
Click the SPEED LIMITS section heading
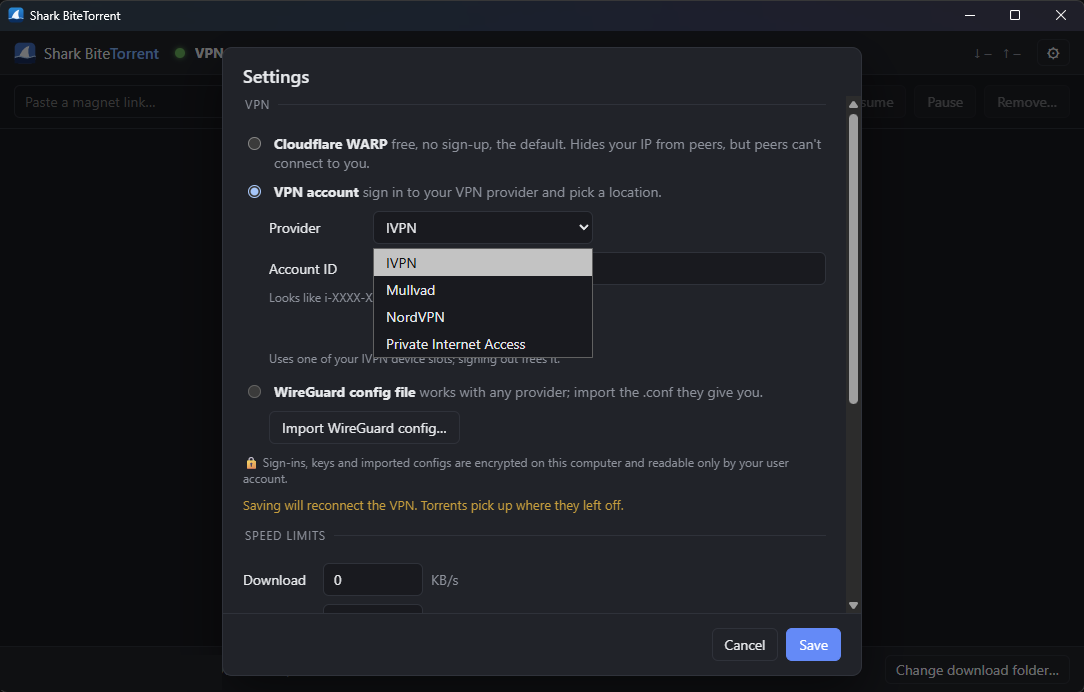(x=285, y=536)
